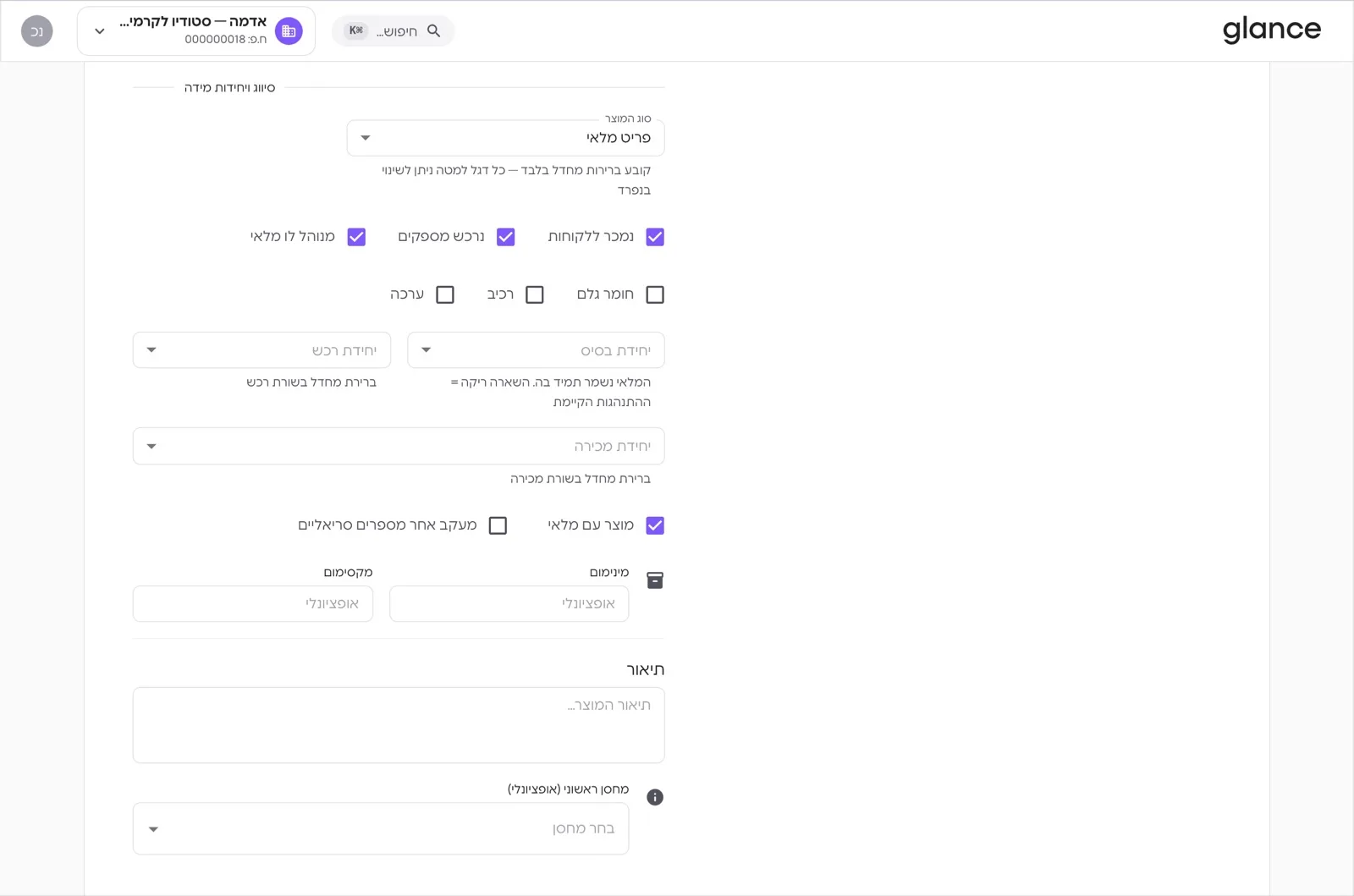Open the יחידת רכש dropdown

[261, 350]
